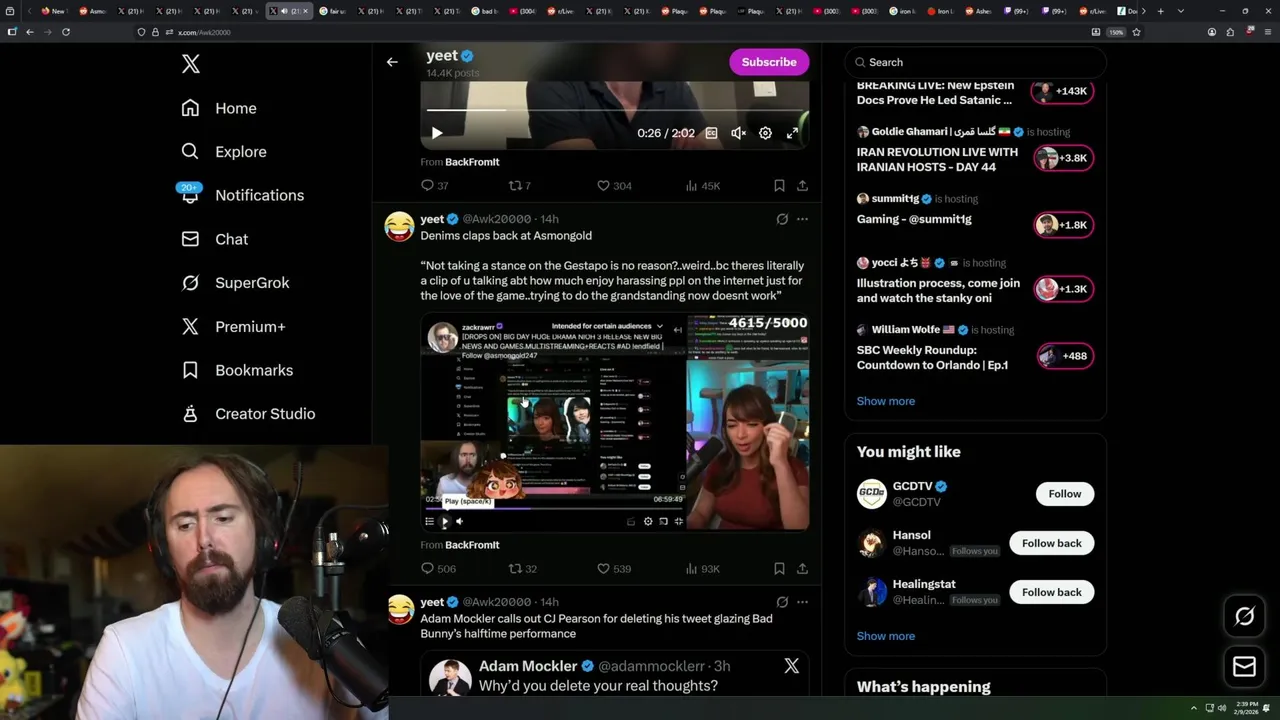Share the post with 93K views
Viewport: 1280px width, 720px height.
pyautogui.click(x=802, y=569)
